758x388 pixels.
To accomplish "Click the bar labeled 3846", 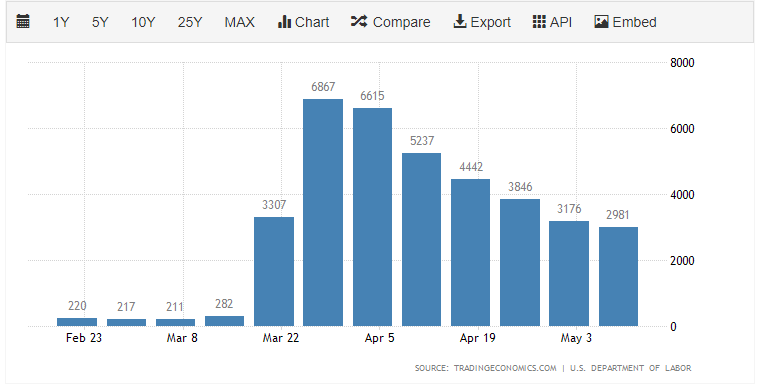I will pyautogui.click(x=520, y=262).
